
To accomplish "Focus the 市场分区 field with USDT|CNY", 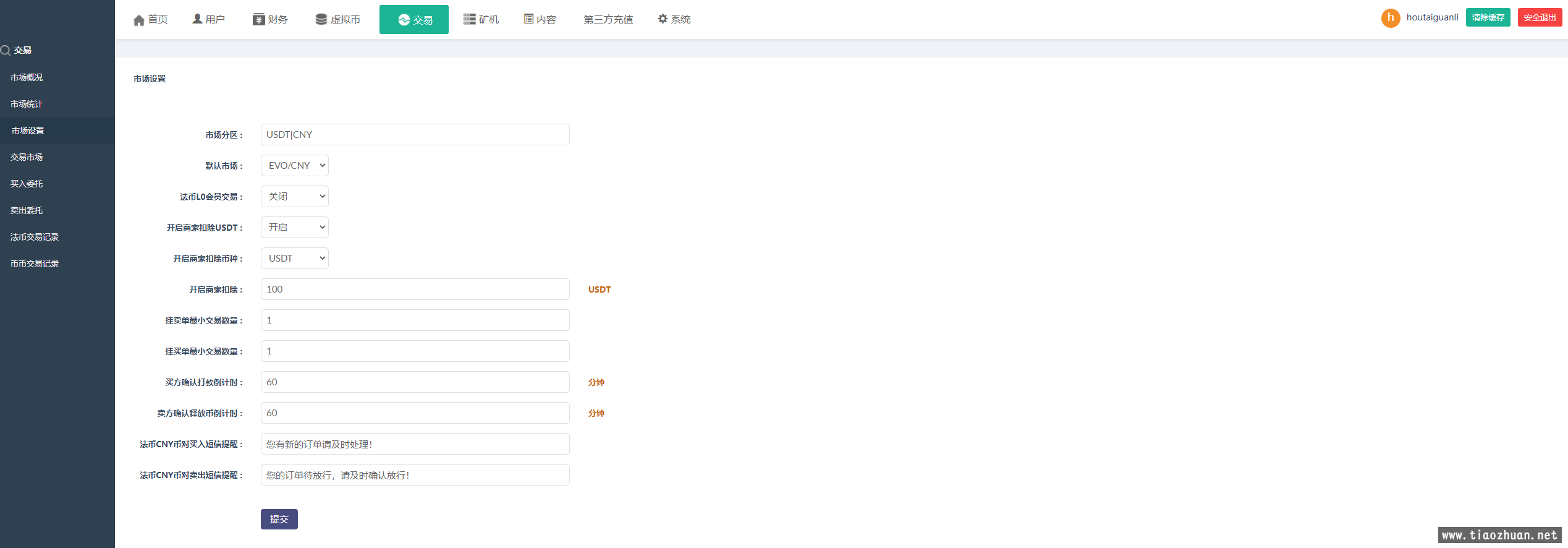I will pos(415,135).
